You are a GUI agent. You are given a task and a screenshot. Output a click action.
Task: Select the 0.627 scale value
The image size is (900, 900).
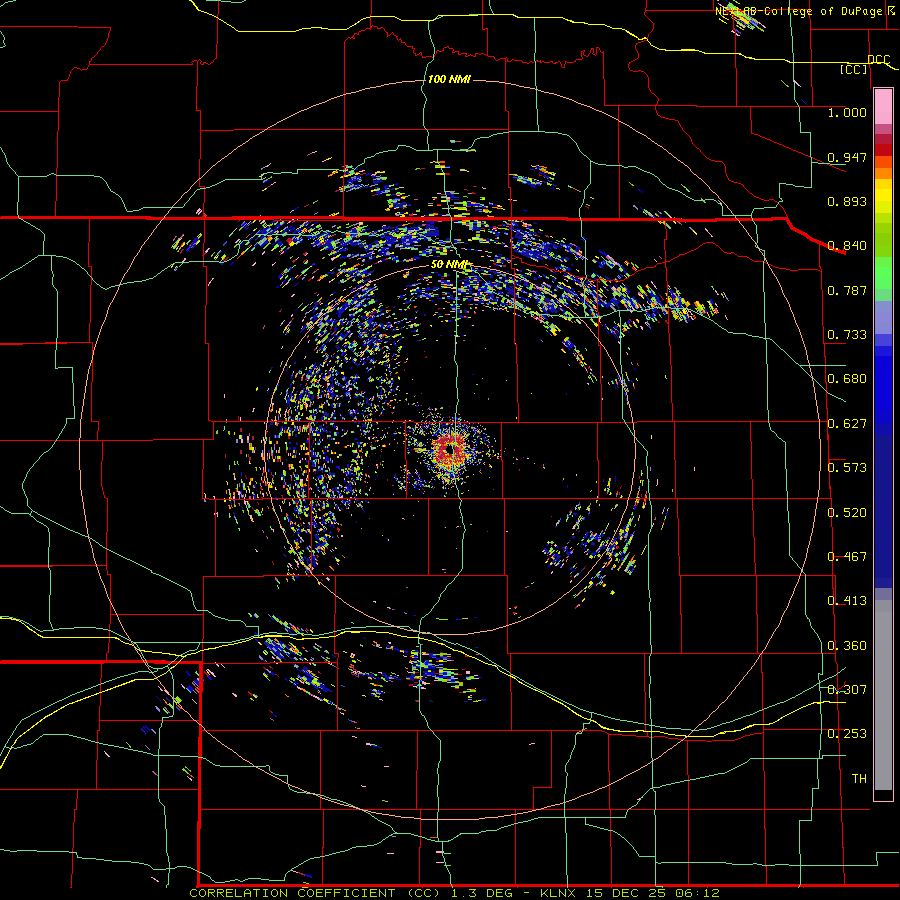pos(847,424)
